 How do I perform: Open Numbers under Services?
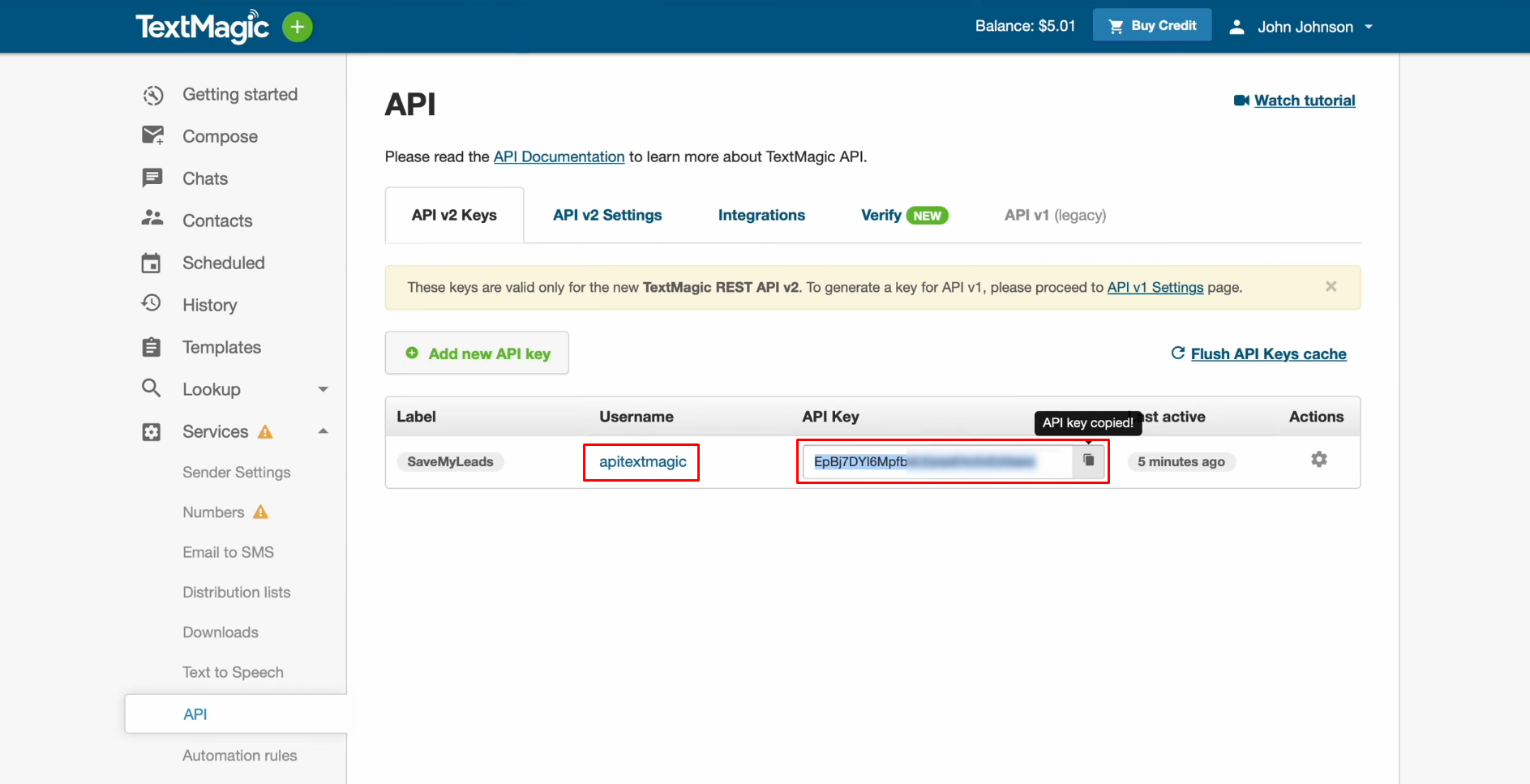click(x=213, y=512)
